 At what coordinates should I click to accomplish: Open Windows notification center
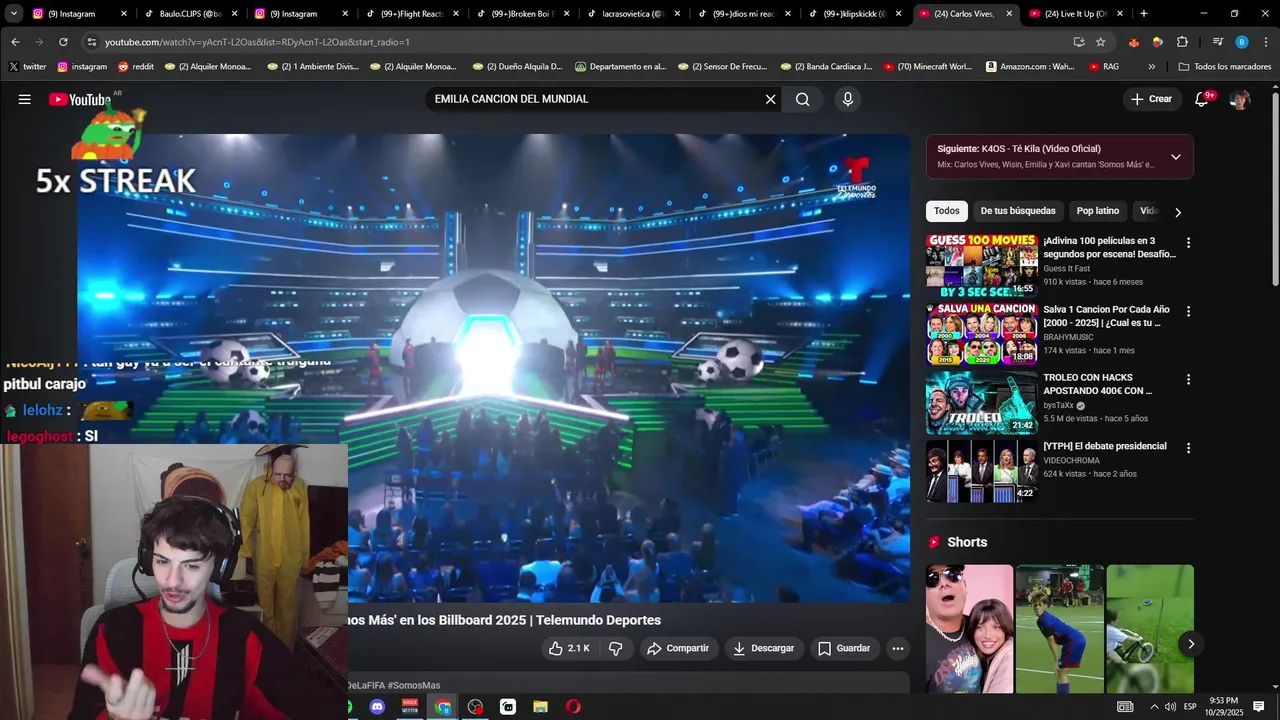pos(1259,707)
